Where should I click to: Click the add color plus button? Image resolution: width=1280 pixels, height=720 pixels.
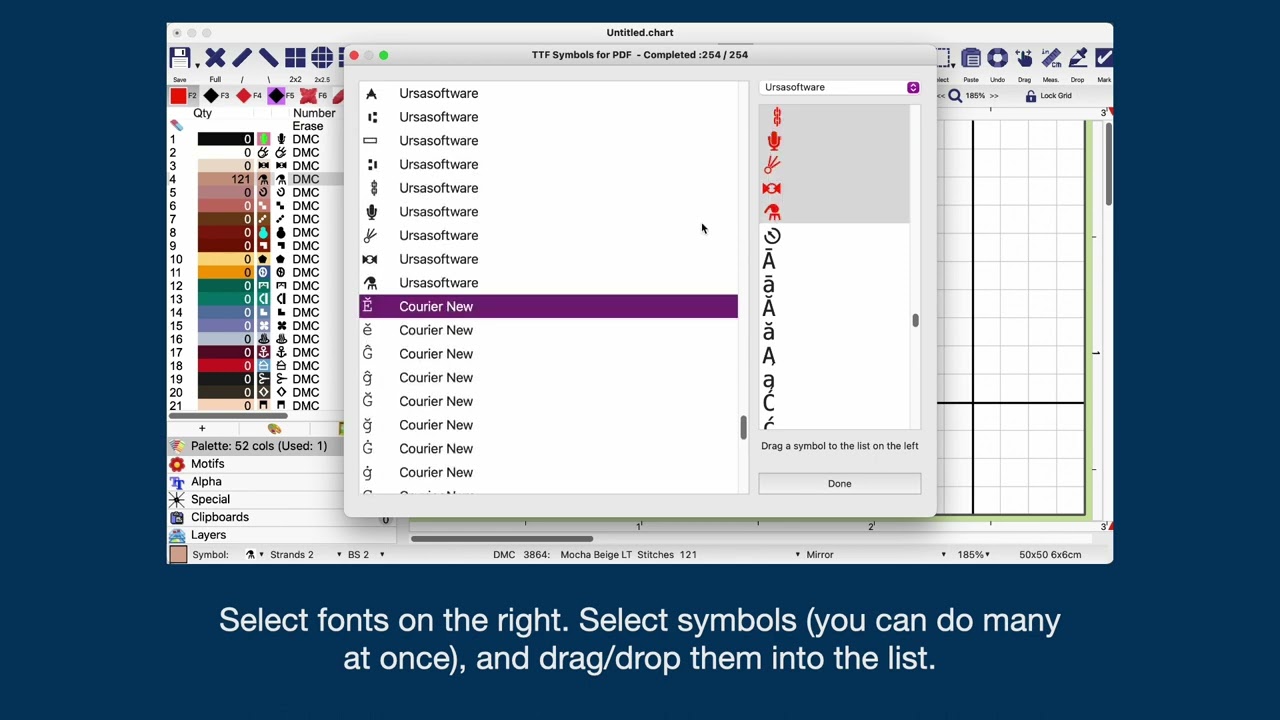pos(202,428)
